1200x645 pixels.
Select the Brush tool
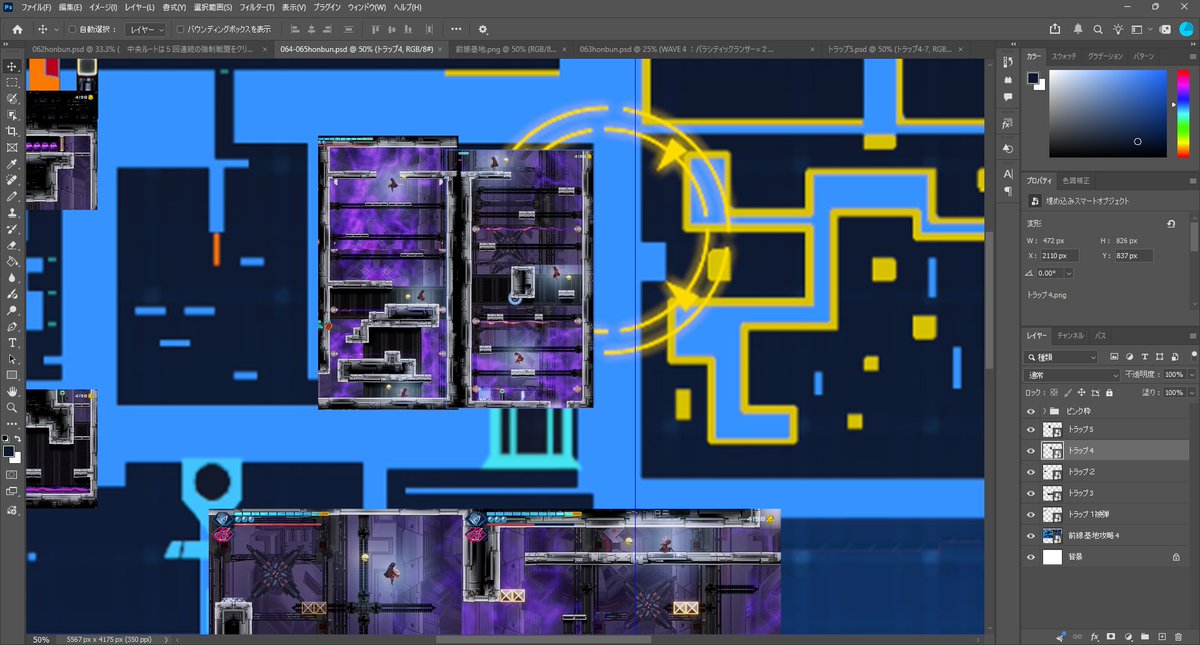[x=12, y=196]
